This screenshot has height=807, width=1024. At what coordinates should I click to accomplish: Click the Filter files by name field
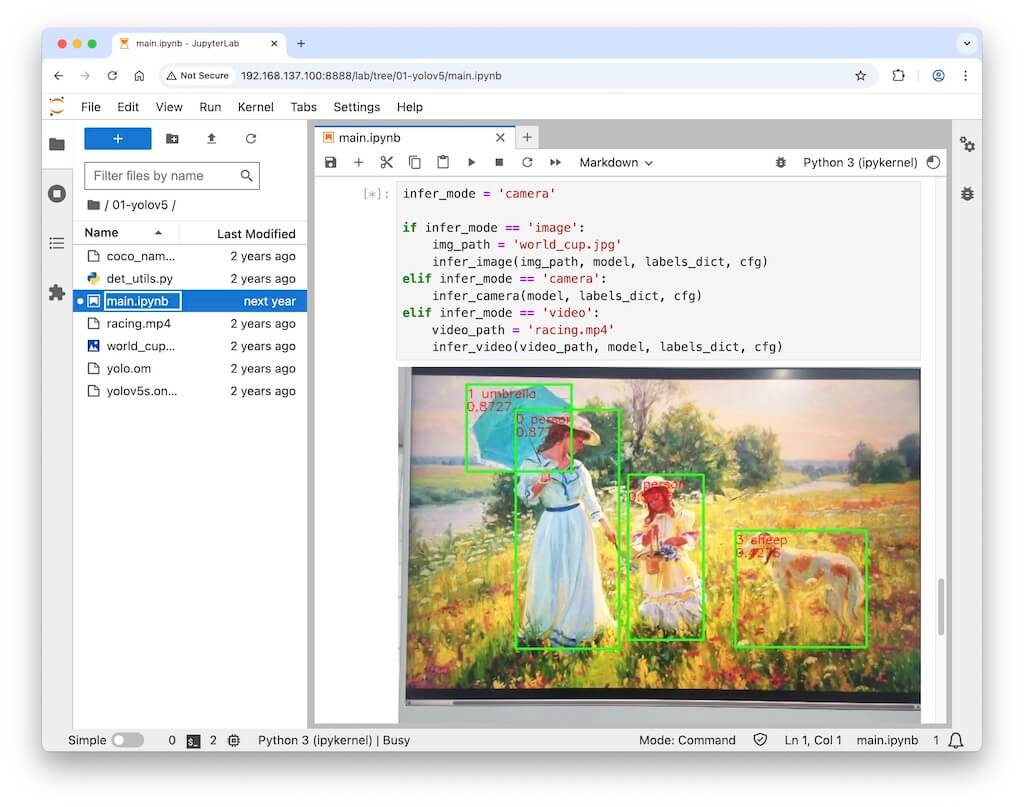tap(163, 176)
